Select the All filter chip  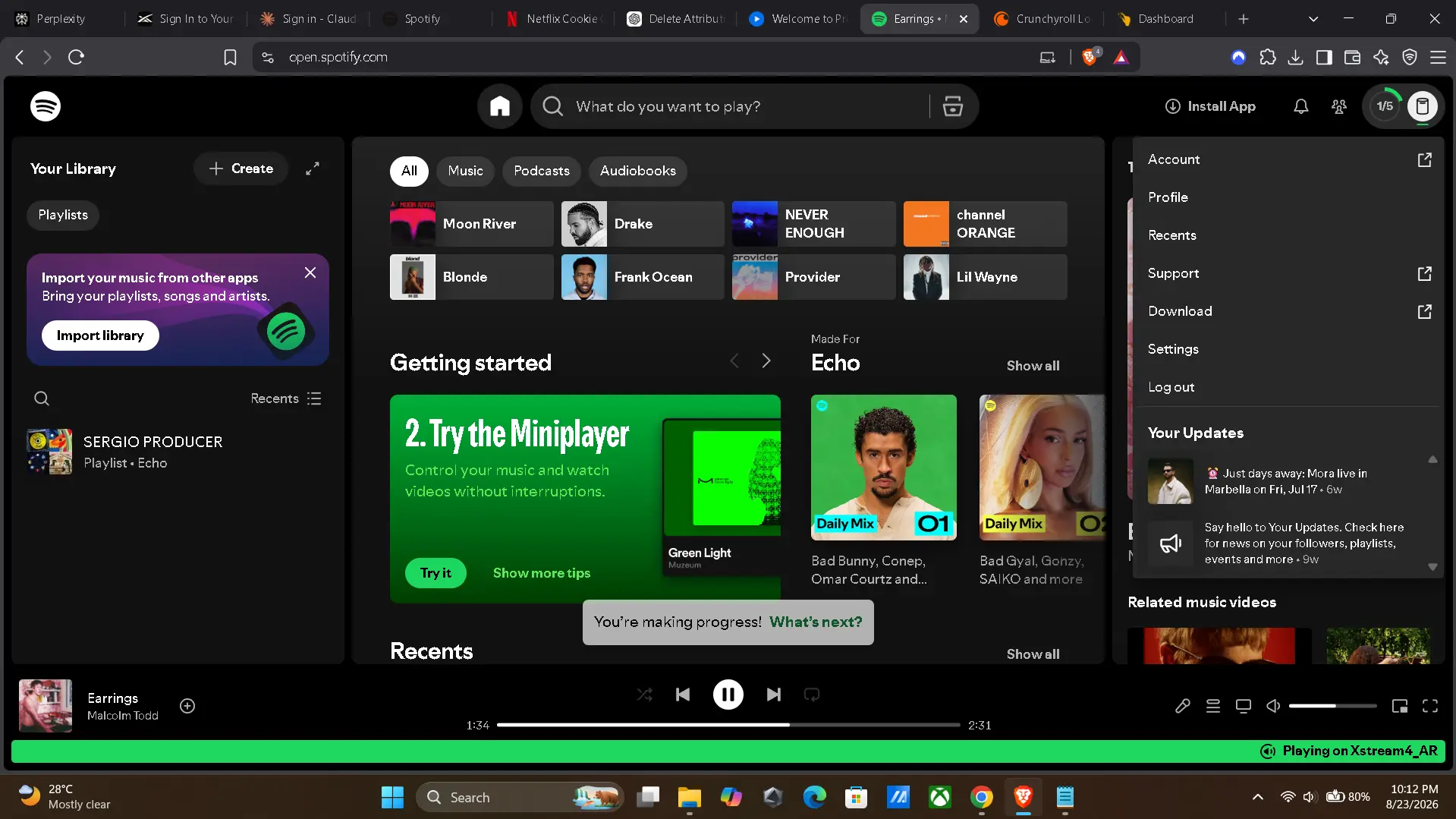[409, 171]
